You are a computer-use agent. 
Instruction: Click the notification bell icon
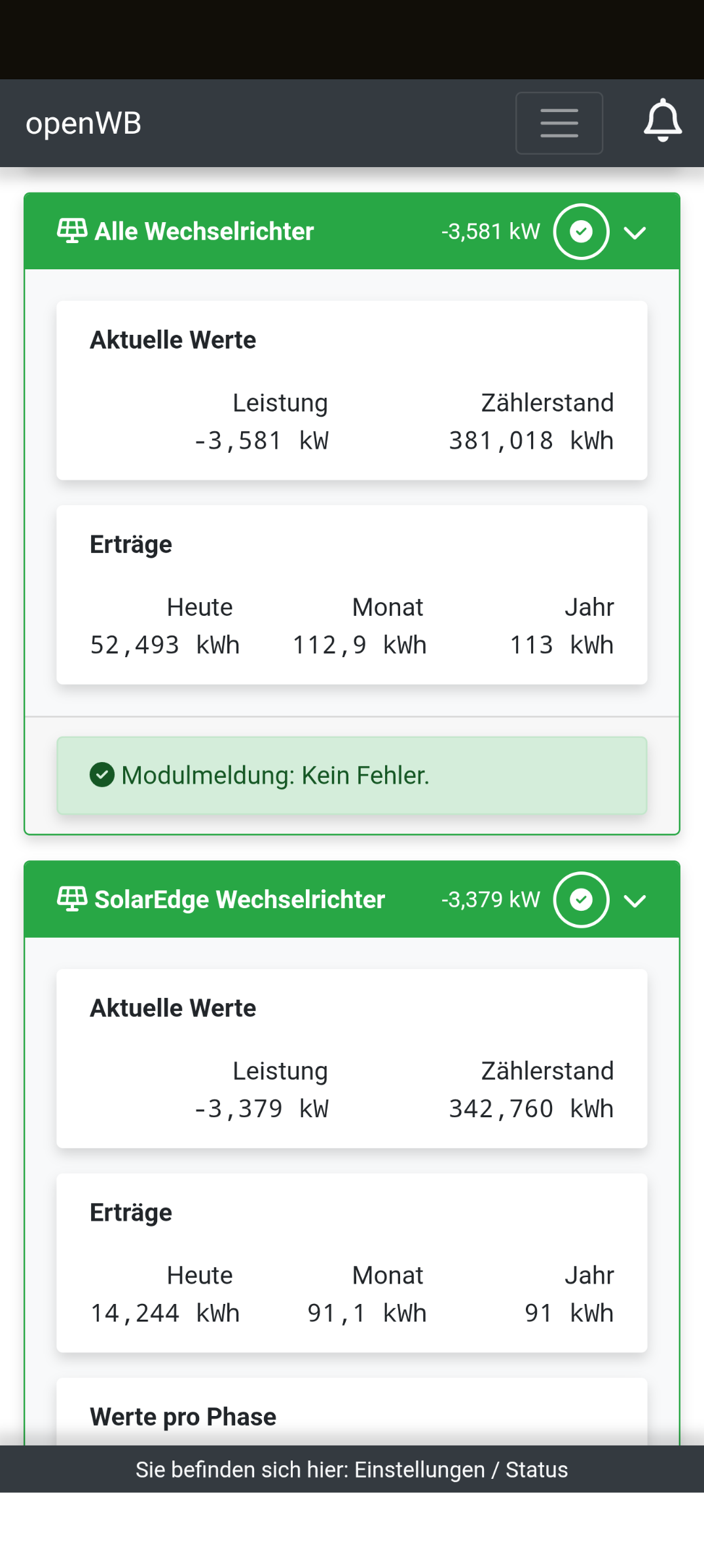pyautogui.click(x=663, y=121)
